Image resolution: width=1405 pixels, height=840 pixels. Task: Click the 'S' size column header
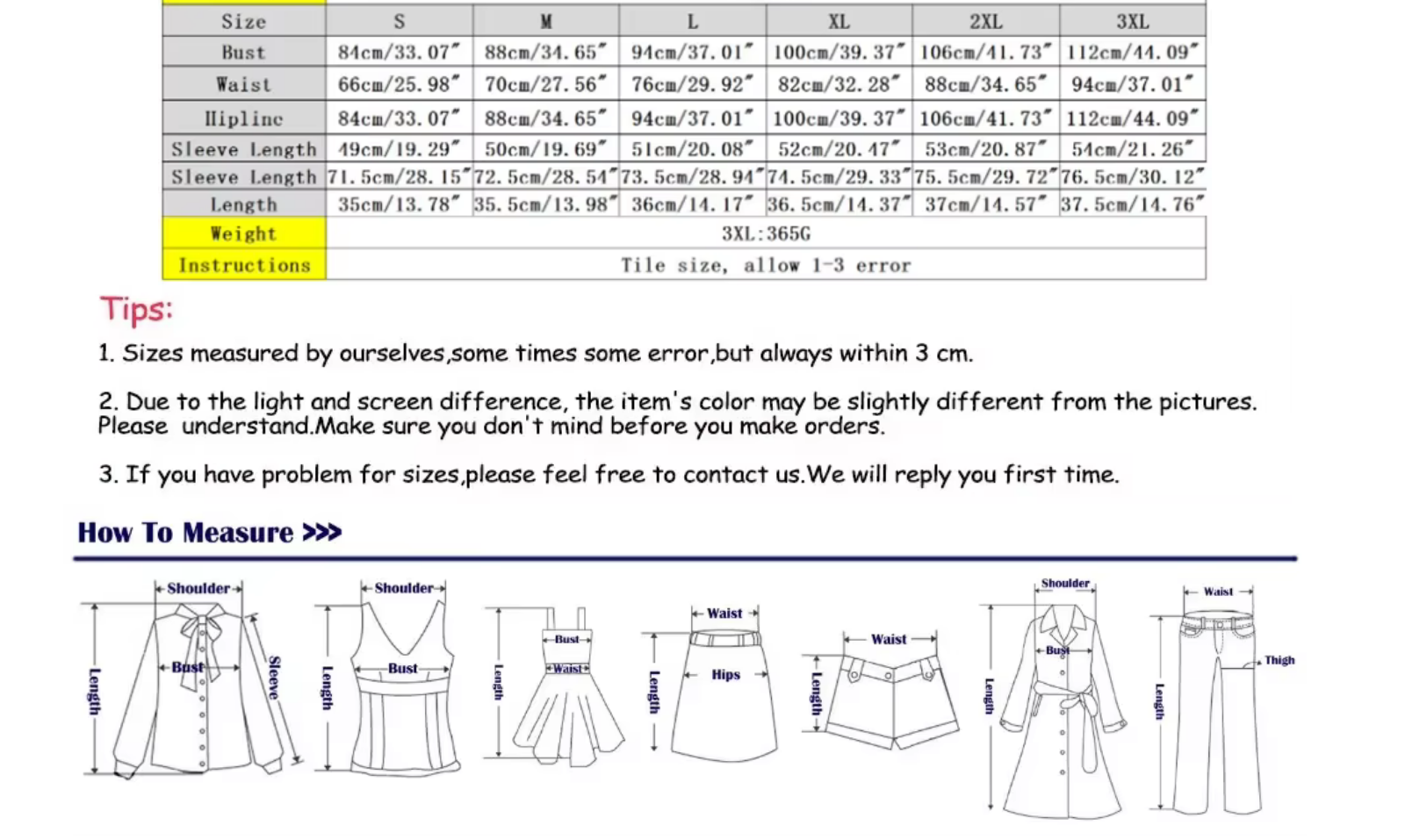(400, 21)
